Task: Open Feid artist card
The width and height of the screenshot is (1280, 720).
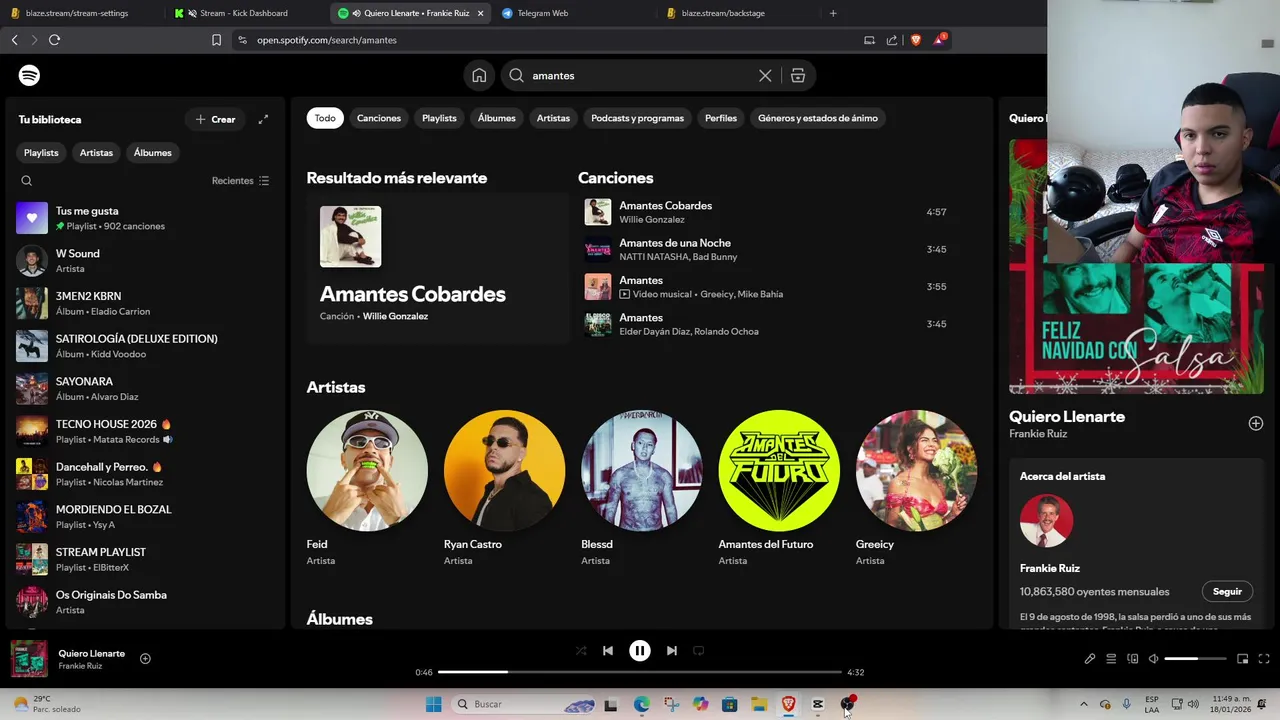Action: (x=367, y=489)
